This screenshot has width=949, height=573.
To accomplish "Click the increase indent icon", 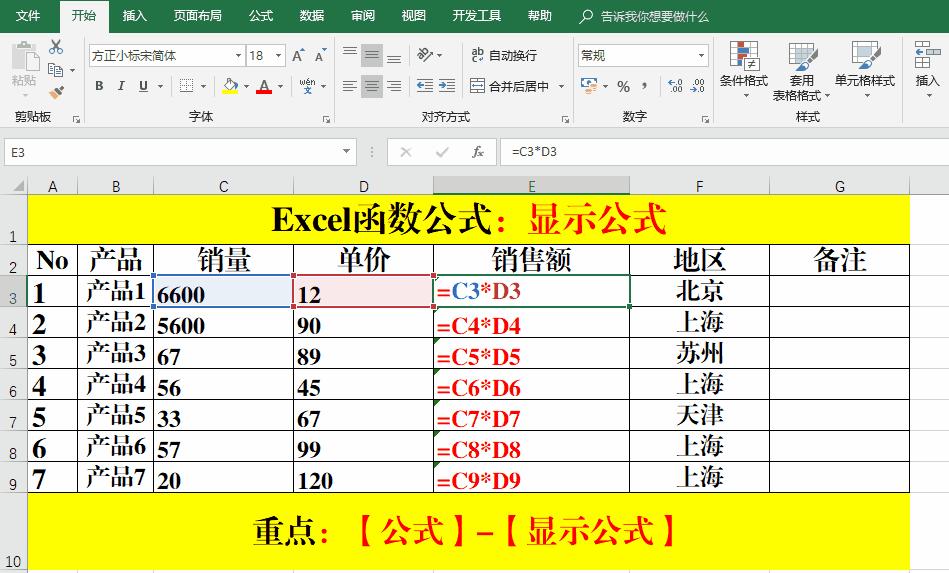I will pos(447,86).
